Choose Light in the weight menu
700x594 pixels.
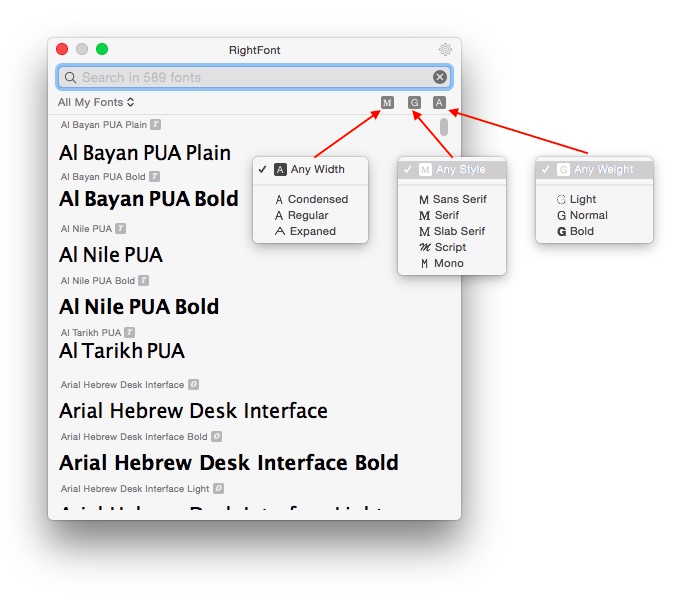coord(594,199)
